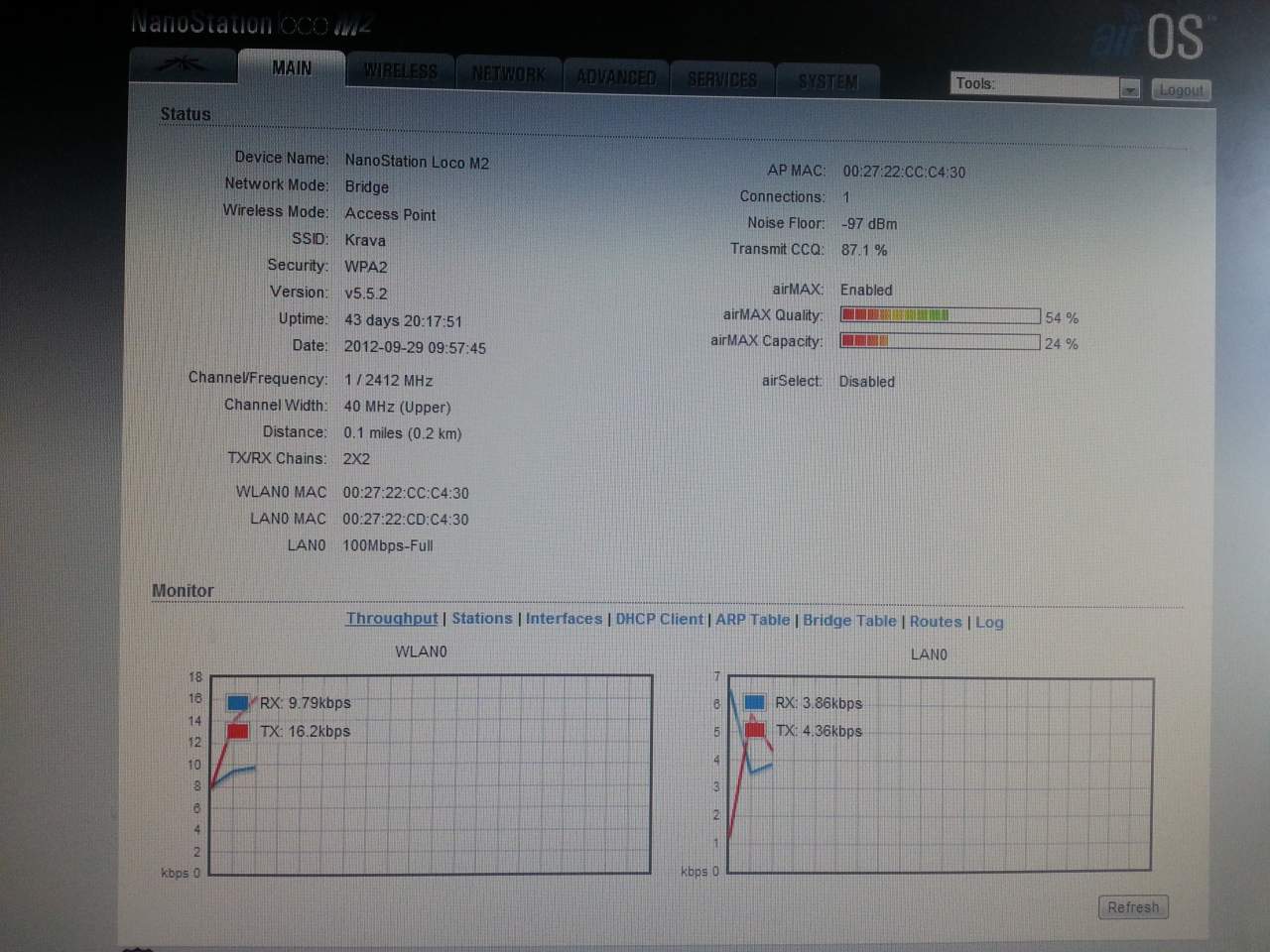
Task: Click the RX: 3.86kbps legend label
Action: [x=819, y=703]
